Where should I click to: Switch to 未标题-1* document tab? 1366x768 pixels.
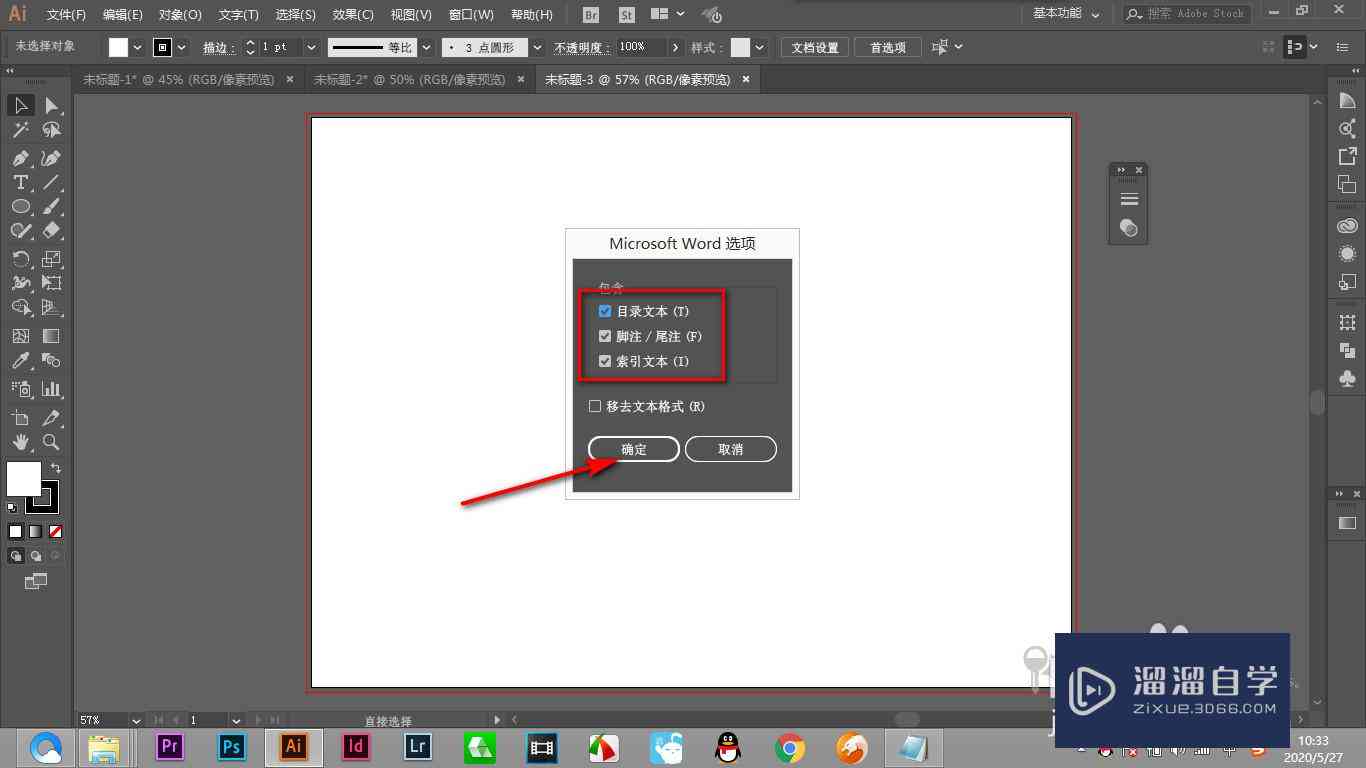[x=178, y=79]
